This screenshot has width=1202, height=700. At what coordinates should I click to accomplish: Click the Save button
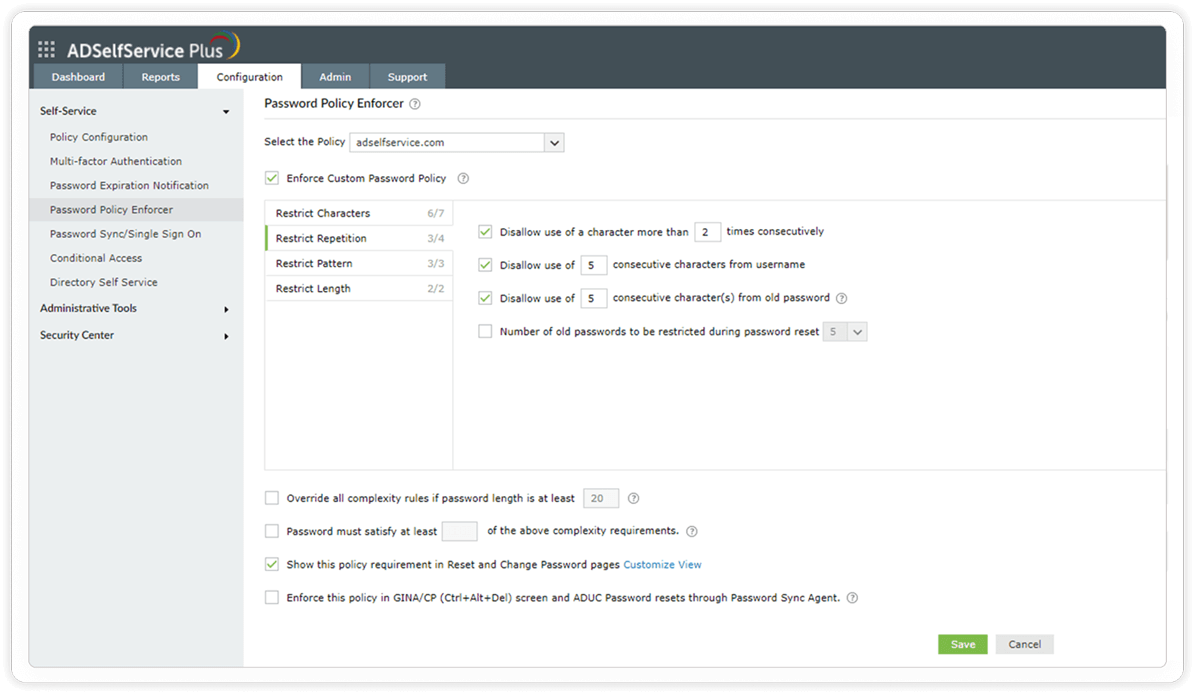click(963, 645)
